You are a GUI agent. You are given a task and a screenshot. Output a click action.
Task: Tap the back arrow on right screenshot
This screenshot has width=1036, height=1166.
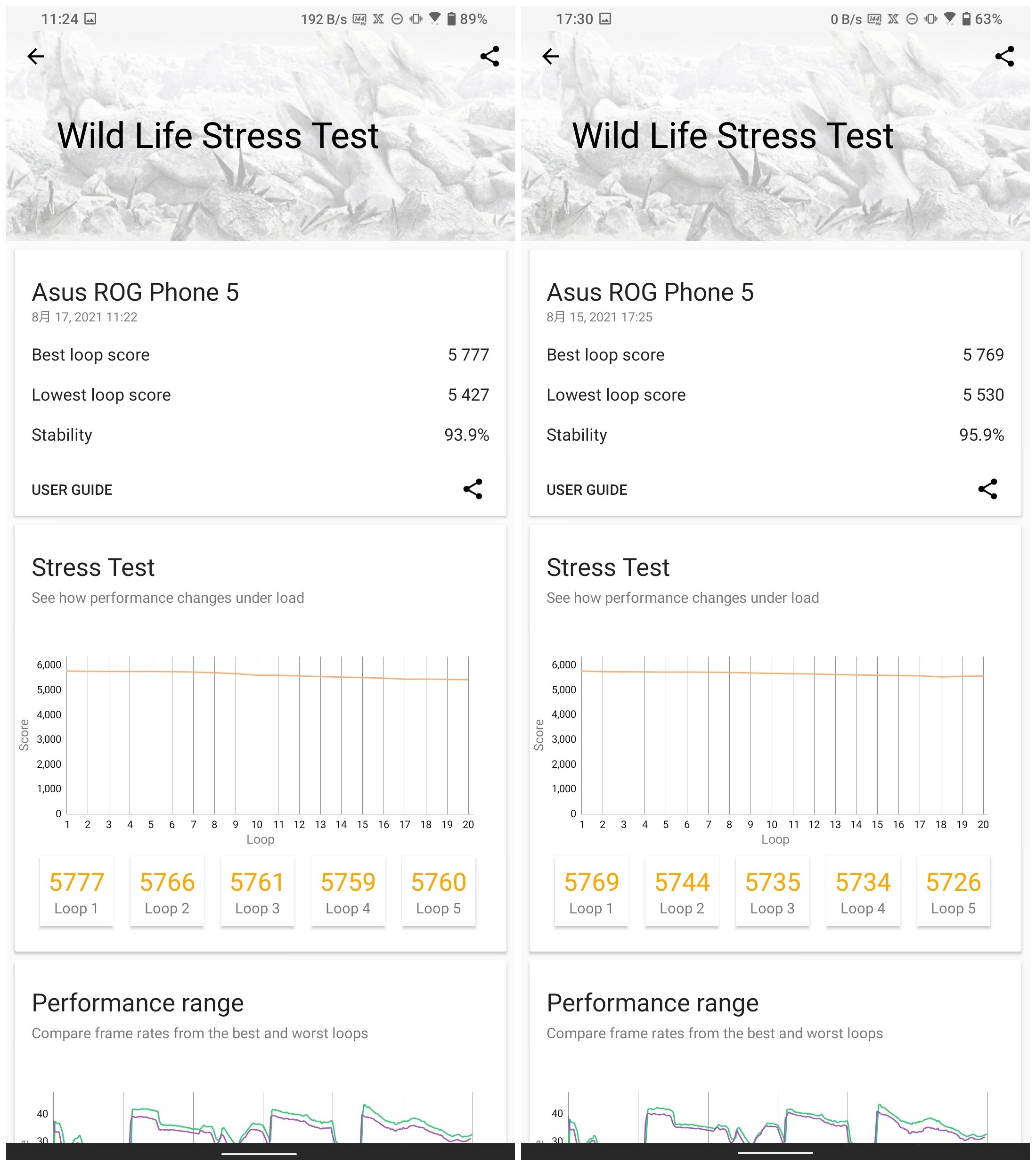551,57
